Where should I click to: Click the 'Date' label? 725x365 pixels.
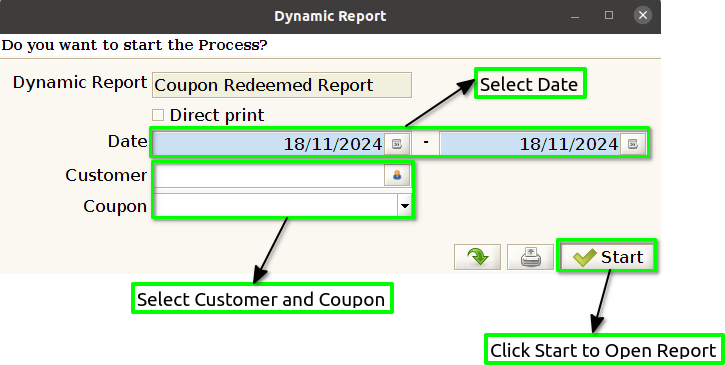tap(128, 141)
